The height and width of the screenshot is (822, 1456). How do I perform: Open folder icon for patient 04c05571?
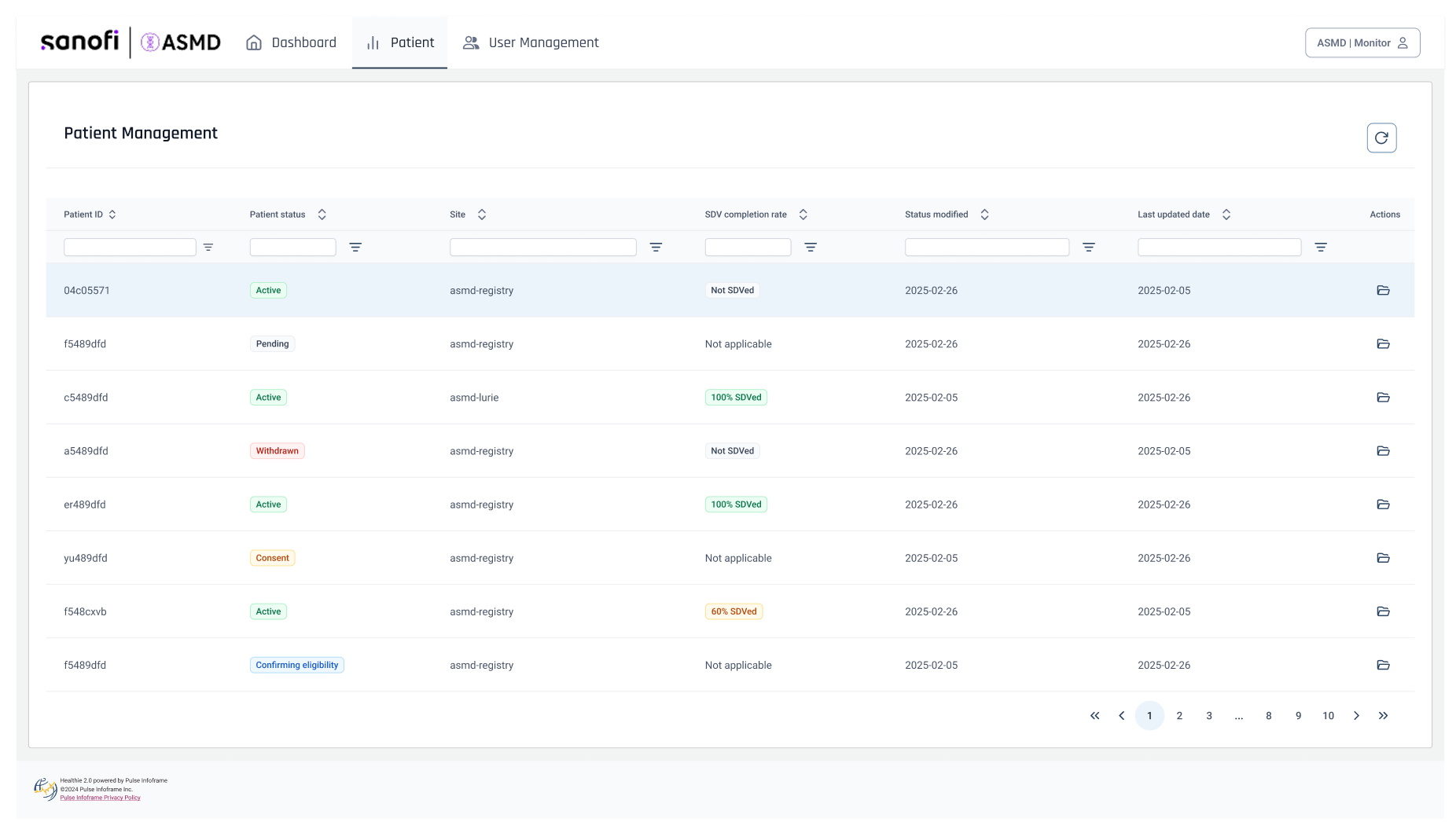(1383, 290)
